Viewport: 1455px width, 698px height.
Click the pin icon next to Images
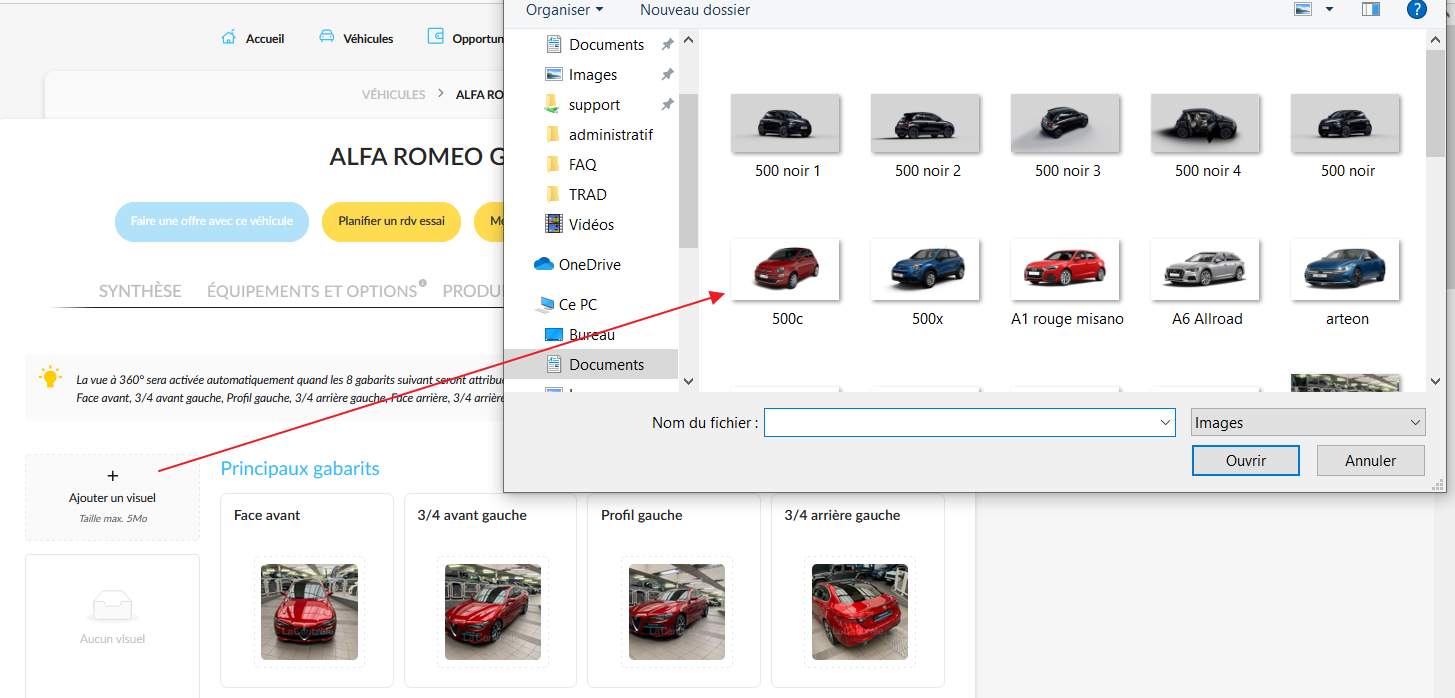coord(667,75)
